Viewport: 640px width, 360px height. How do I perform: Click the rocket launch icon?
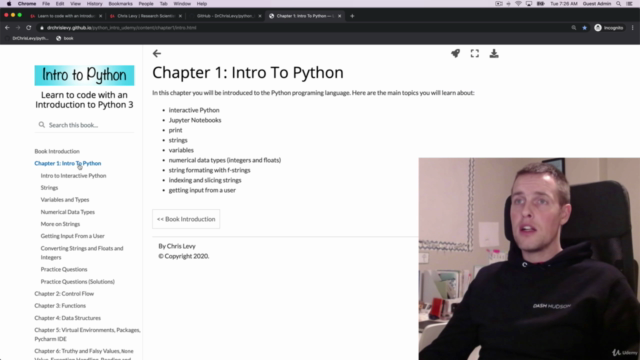[456, 53]
